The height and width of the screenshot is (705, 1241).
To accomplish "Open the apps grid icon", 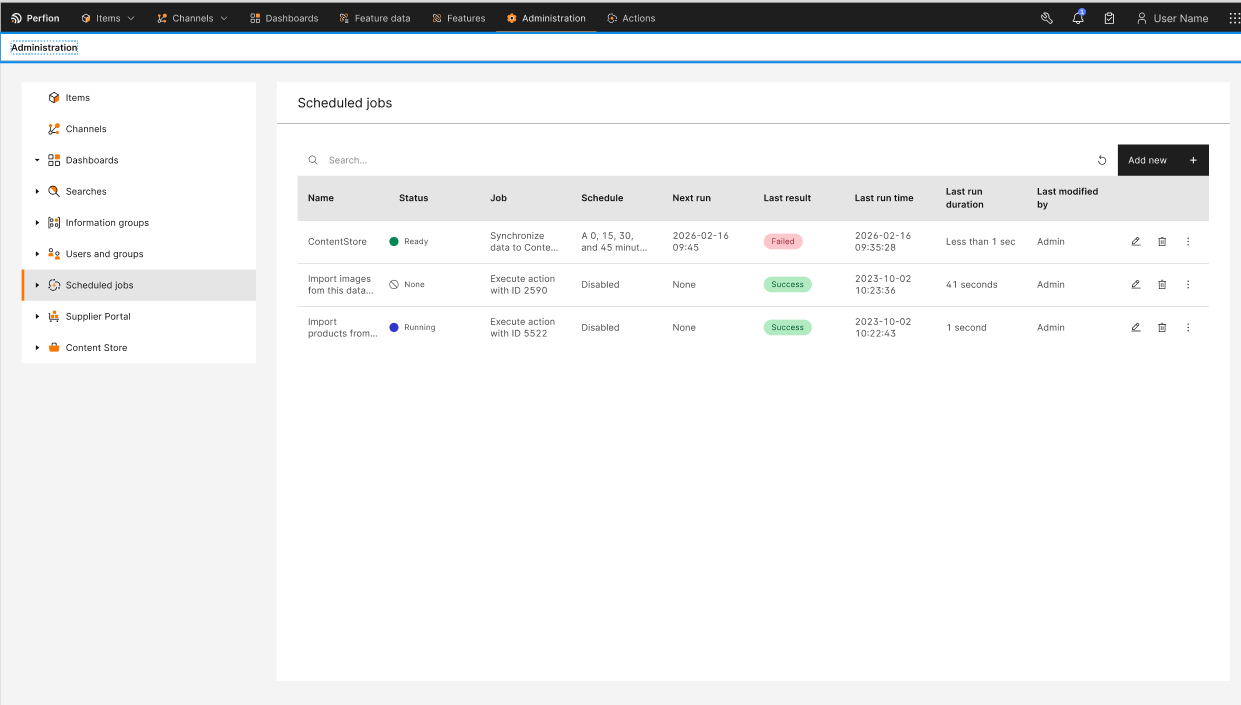I will coord(1234,18).
